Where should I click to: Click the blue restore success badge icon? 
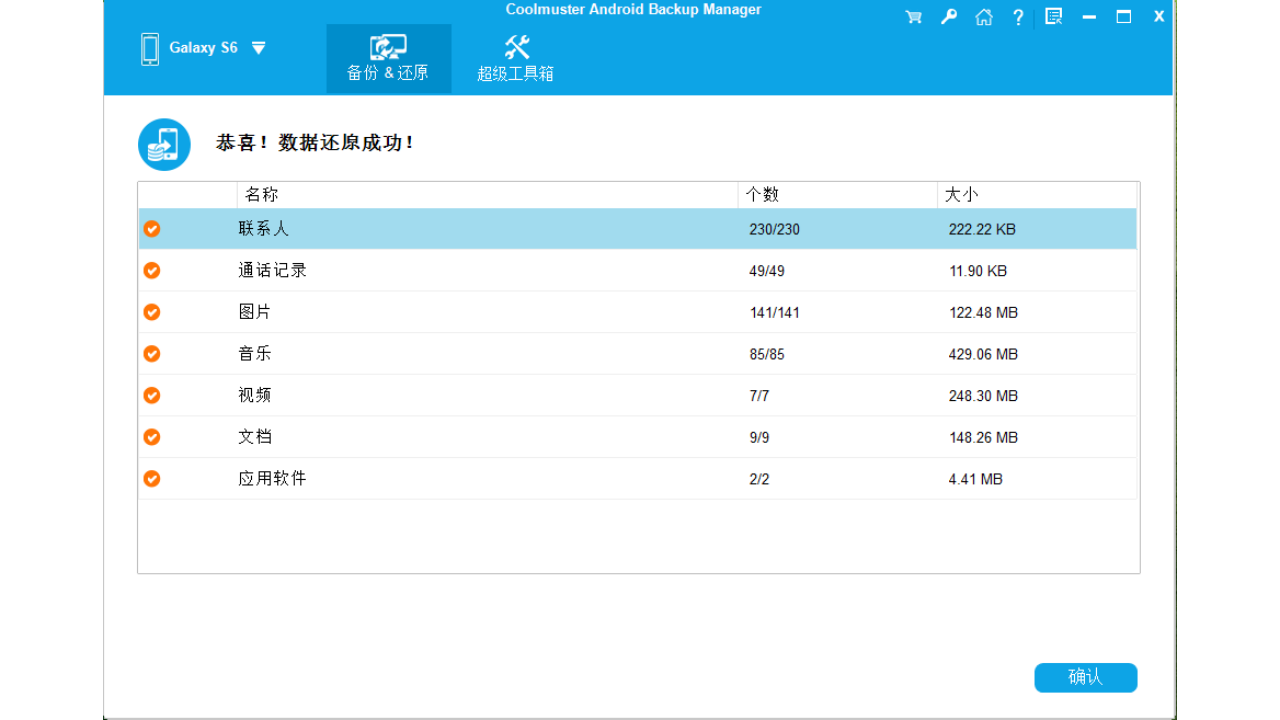tap(163, 143)
